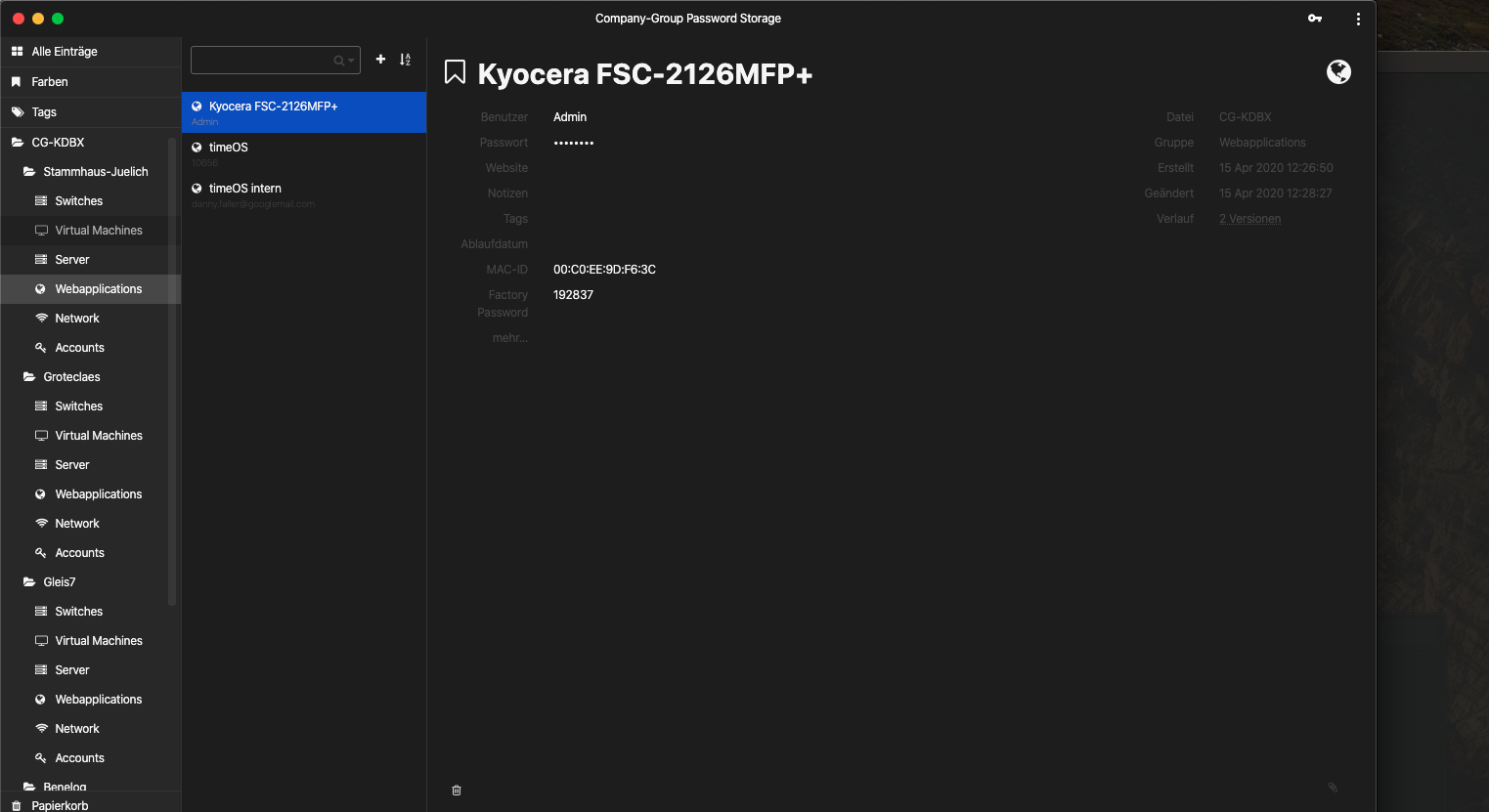Open attachments with the paperclip icon

pyautogui.click(x=1332, y=787)
